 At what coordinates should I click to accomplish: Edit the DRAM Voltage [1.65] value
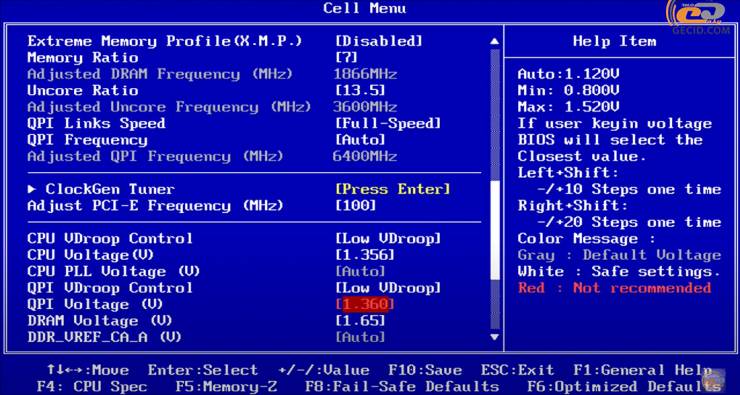click(x=360, y=321)
